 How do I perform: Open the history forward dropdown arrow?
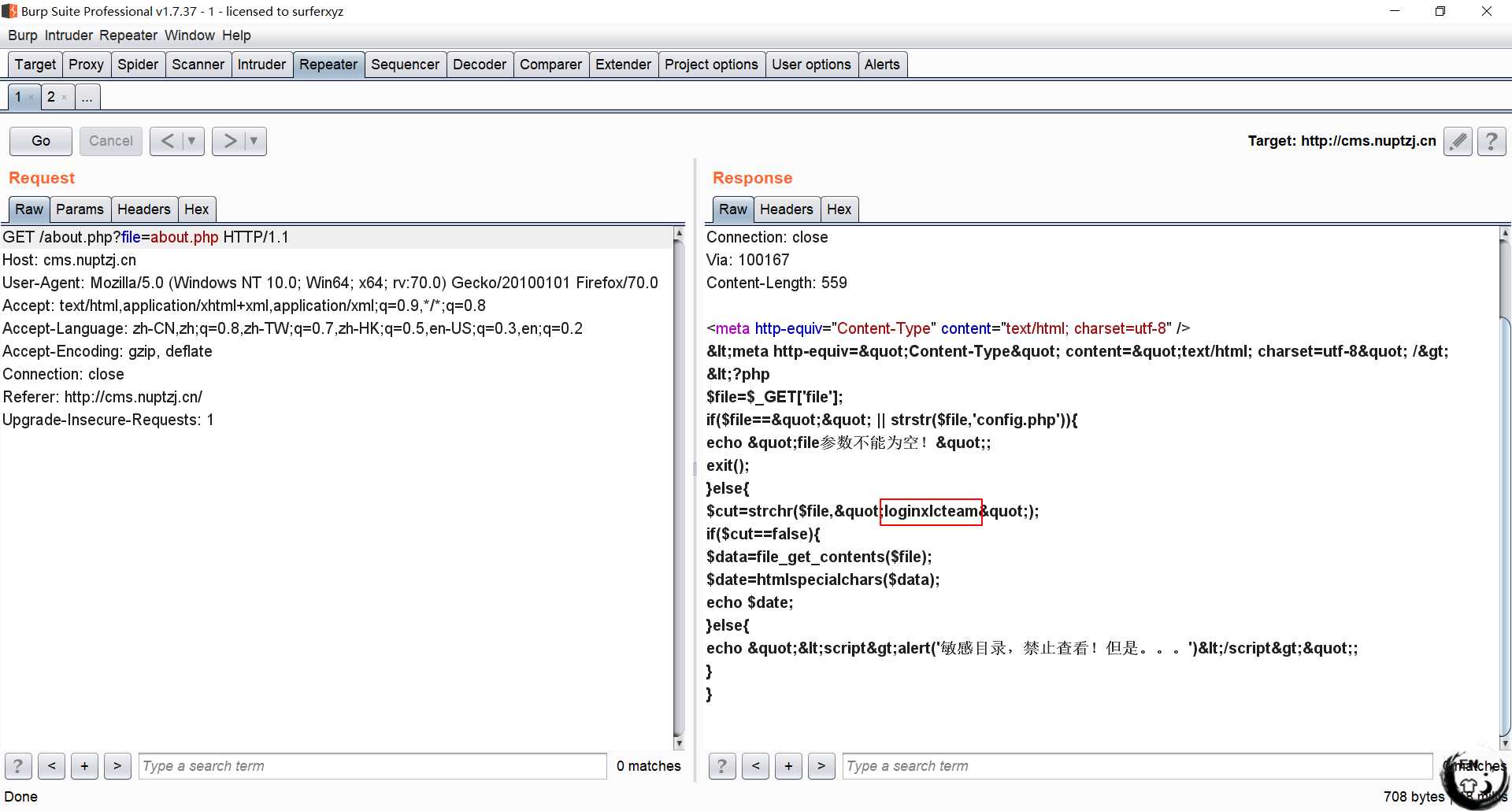254,141
